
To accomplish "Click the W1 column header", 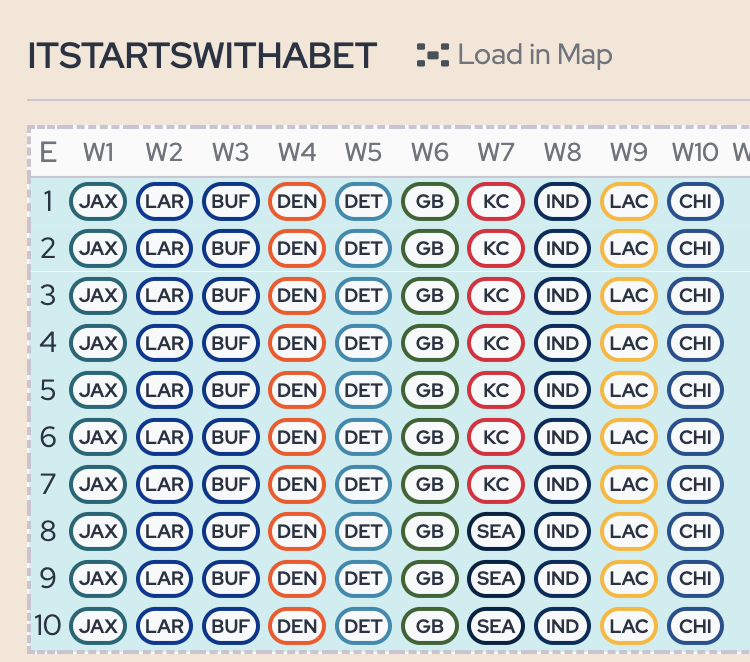I will 98,153.
